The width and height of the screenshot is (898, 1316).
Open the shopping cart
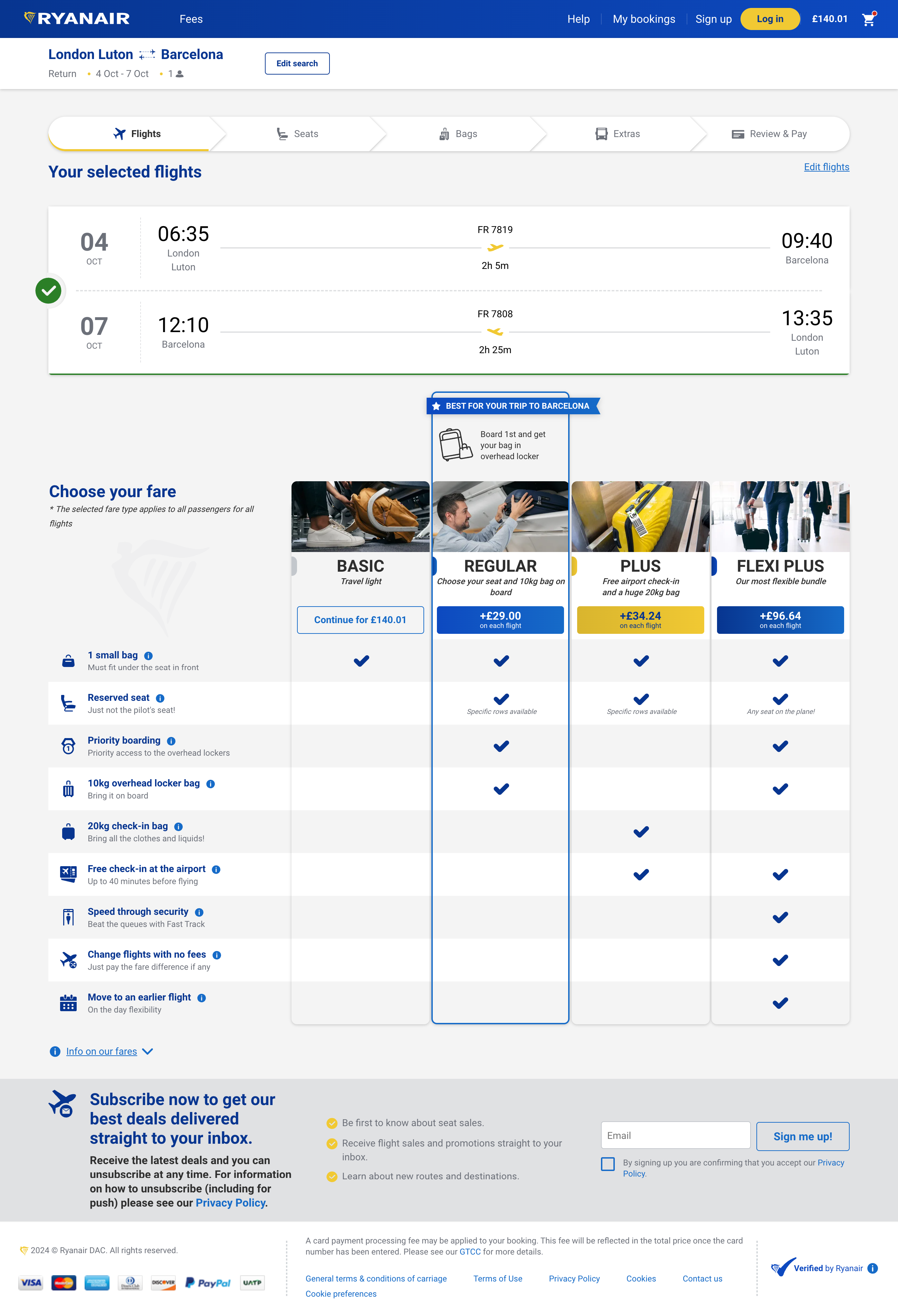point(868,19)
